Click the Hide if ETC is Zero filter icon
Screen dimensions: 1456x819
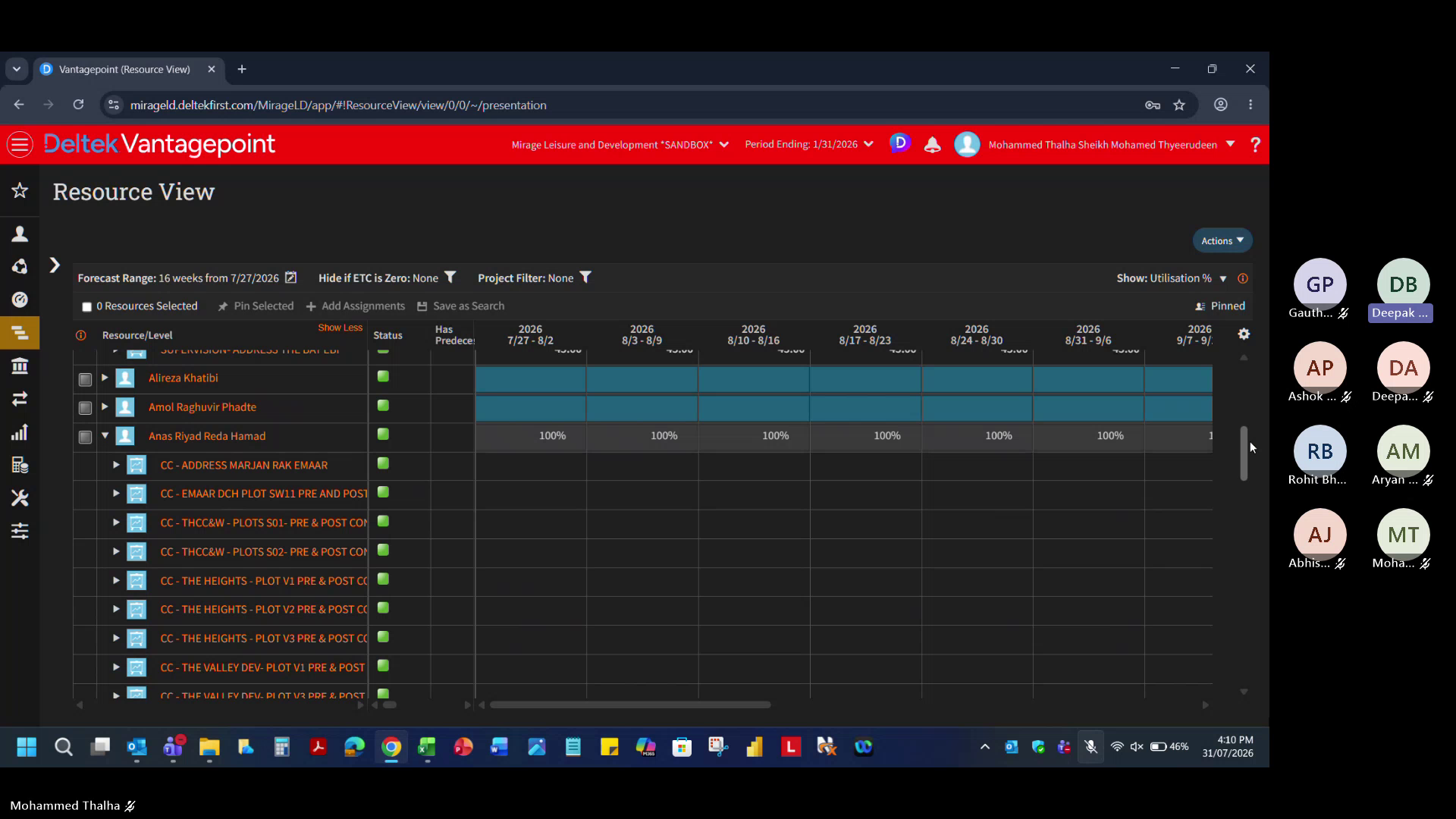(450, 278)
